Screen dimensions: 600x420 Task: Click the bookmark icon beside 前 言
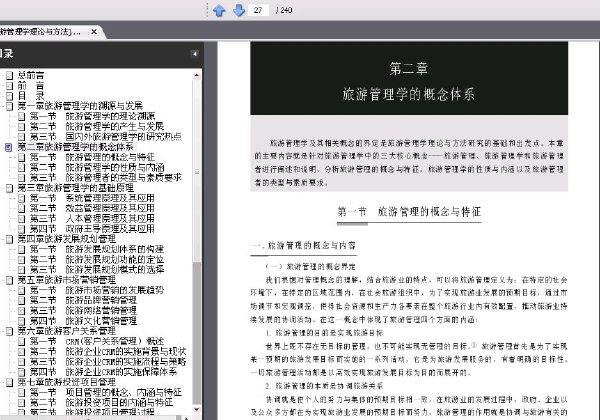tap(10, 86)
